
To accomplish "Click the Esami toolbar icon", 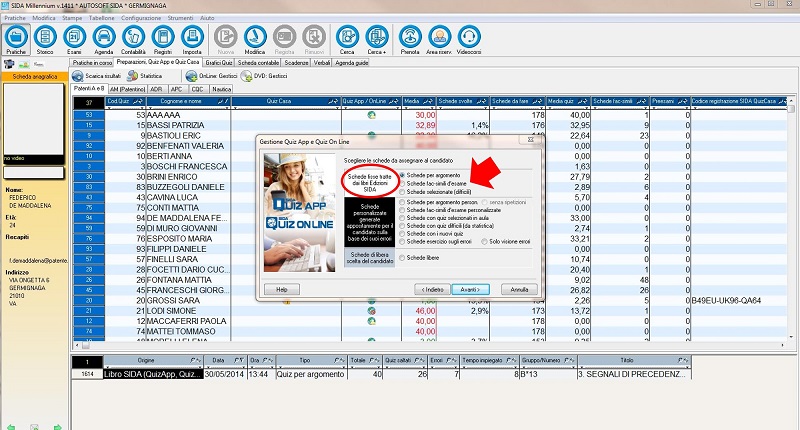I will [74, 39].
